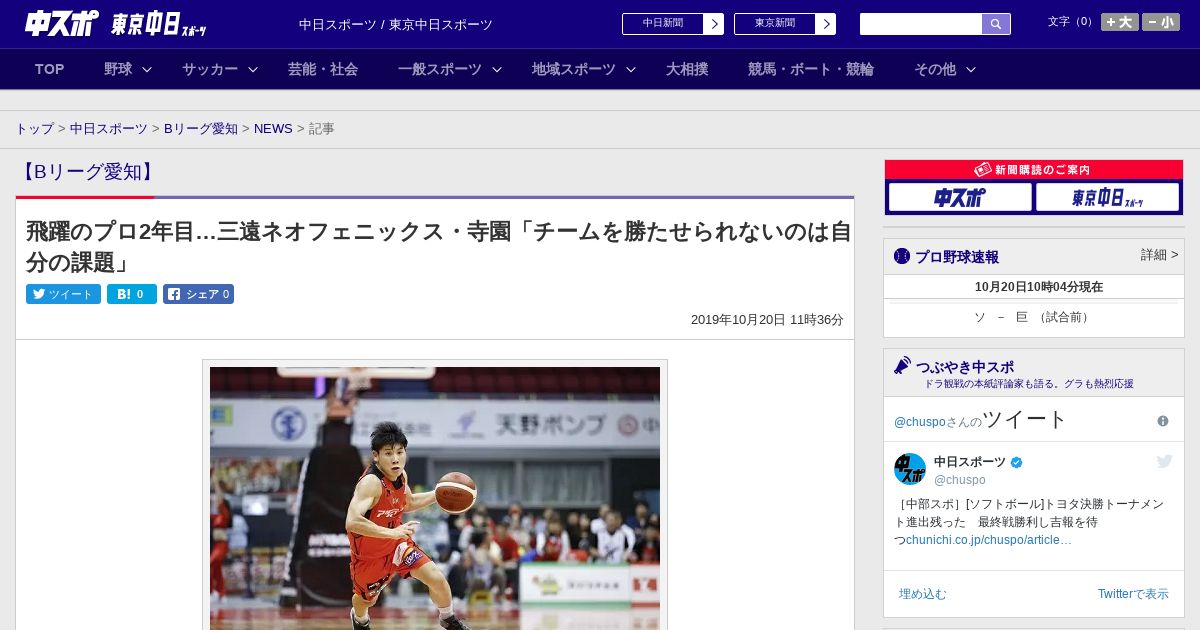
Task: Click the 中日スポーツ / 東京中日スポーツ header text
Action: [x=396, y=24]
